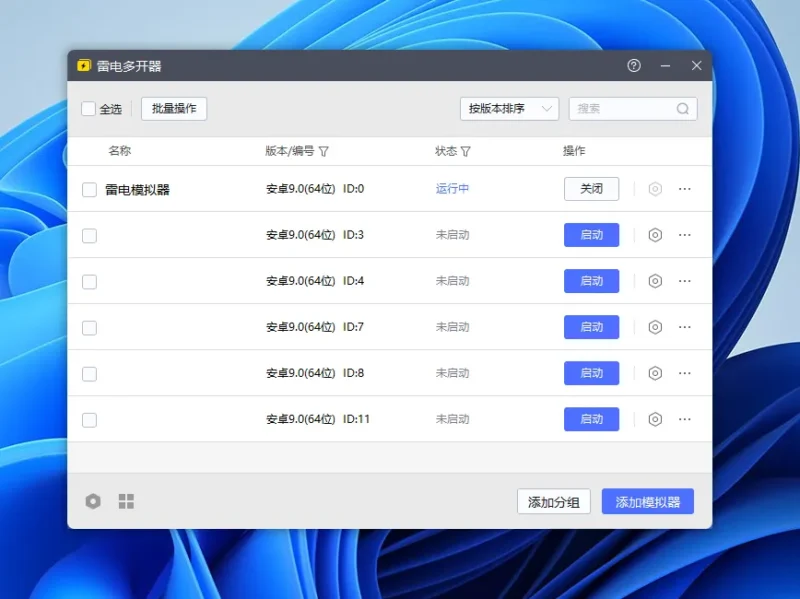Click the 安卓9.0(64位) ID:3 version text
Image resolution: width=800 pixels, height=599 pixels.
pyautogui.click(x=315, y=235)
